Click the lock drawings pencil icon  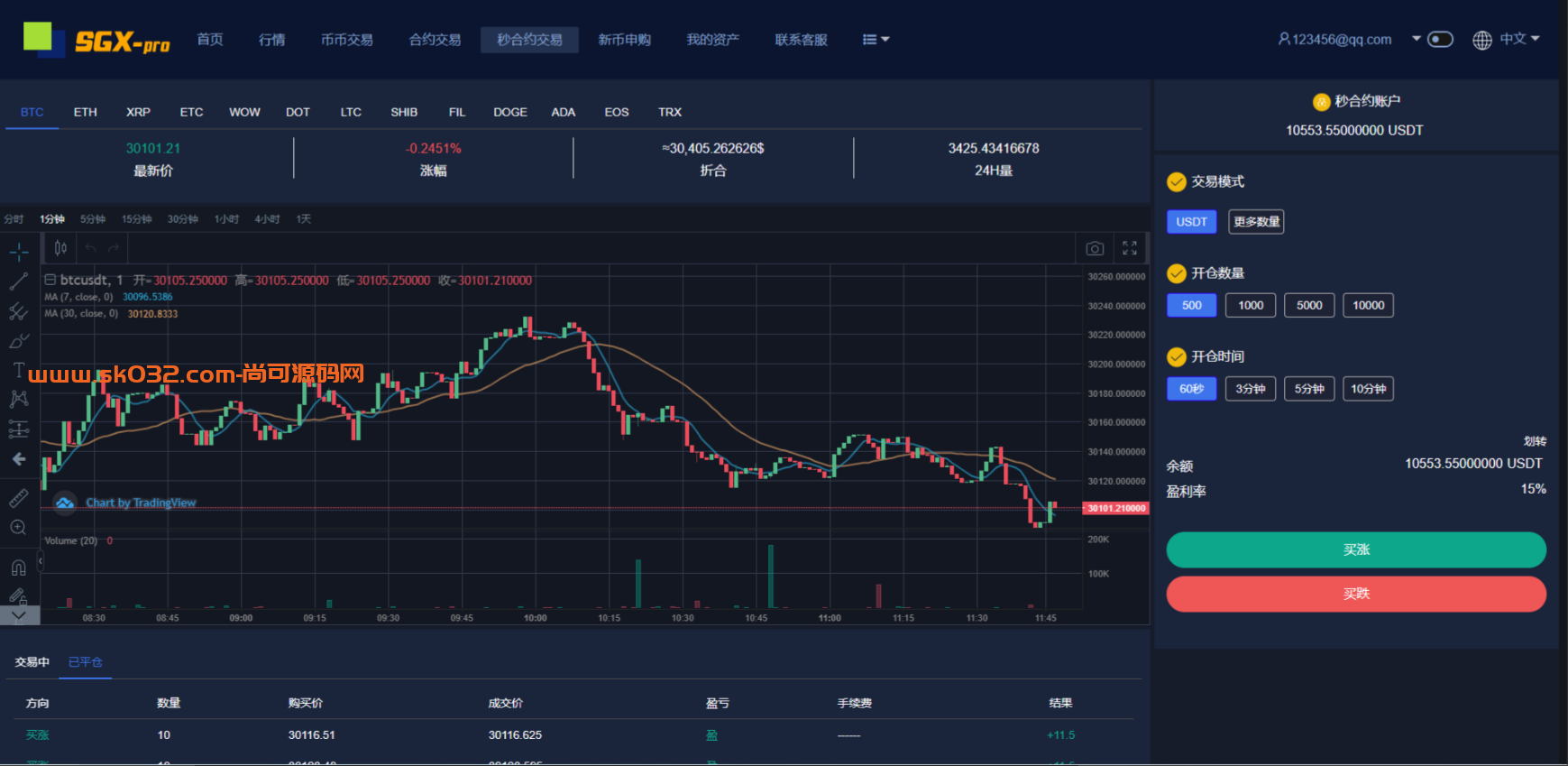(19, 595)
